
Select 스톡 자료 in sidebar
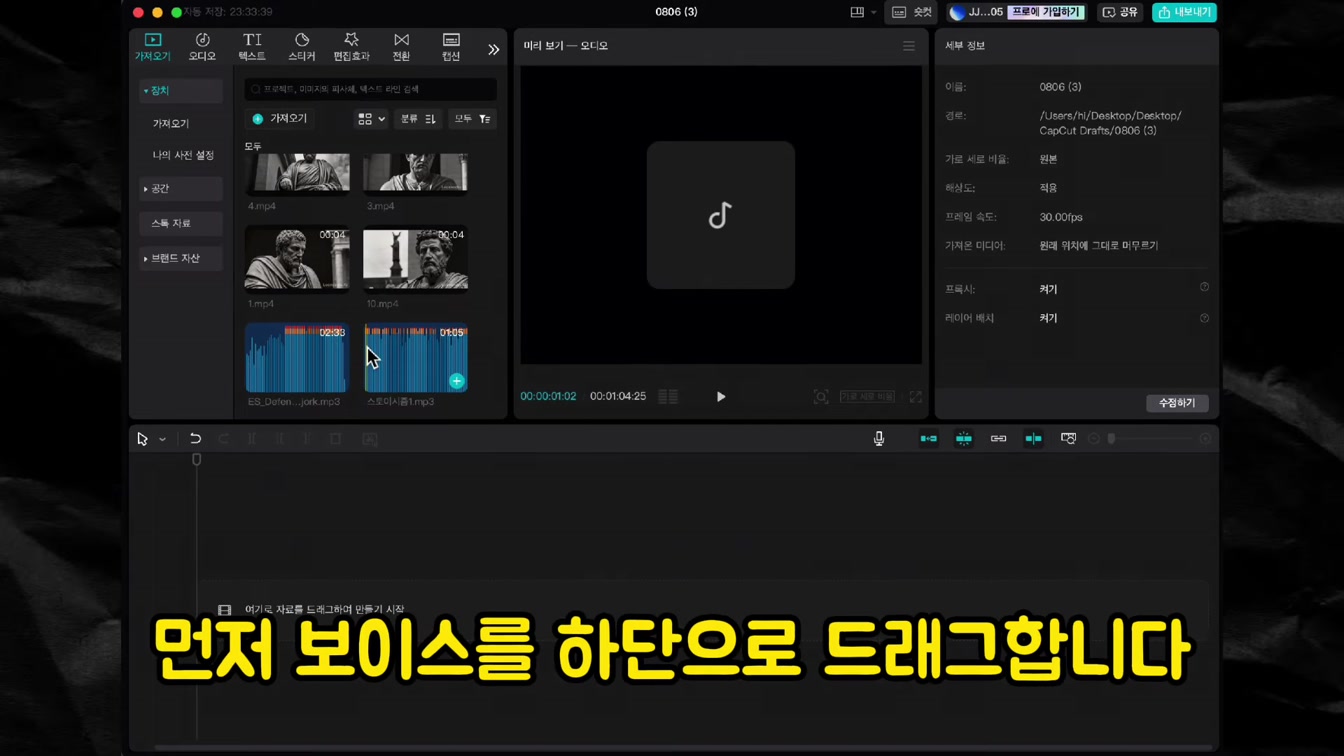(180, 223)
